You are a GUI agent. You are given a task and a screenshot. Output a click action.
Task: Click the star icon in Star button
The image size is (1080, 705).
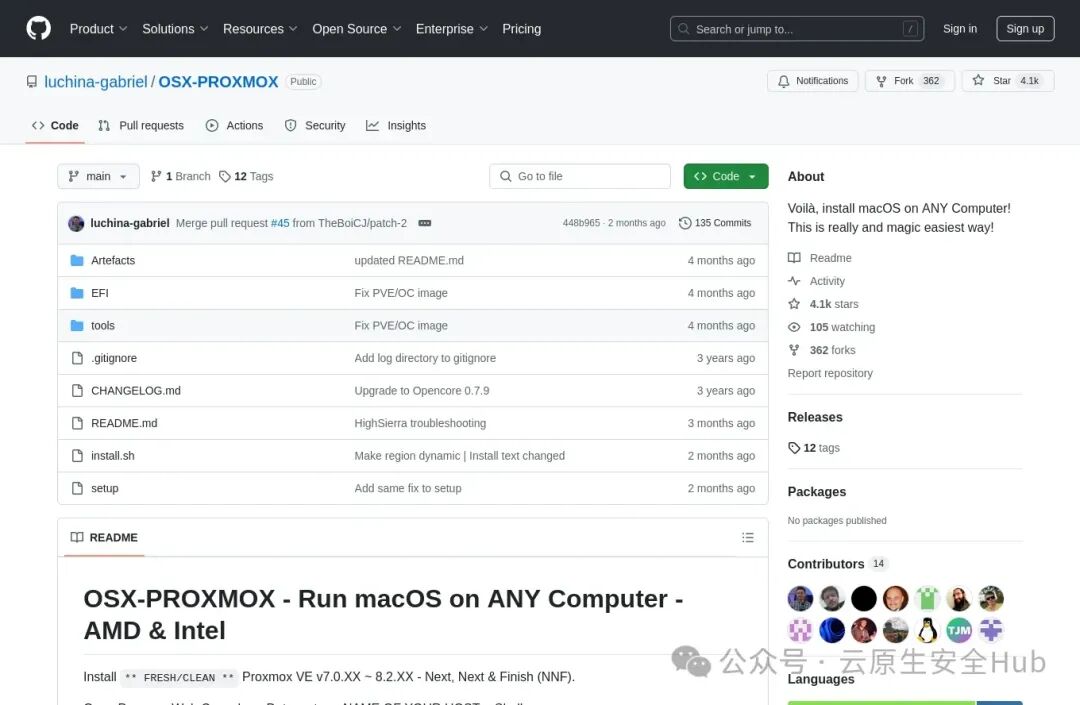[x=978, y=81]
